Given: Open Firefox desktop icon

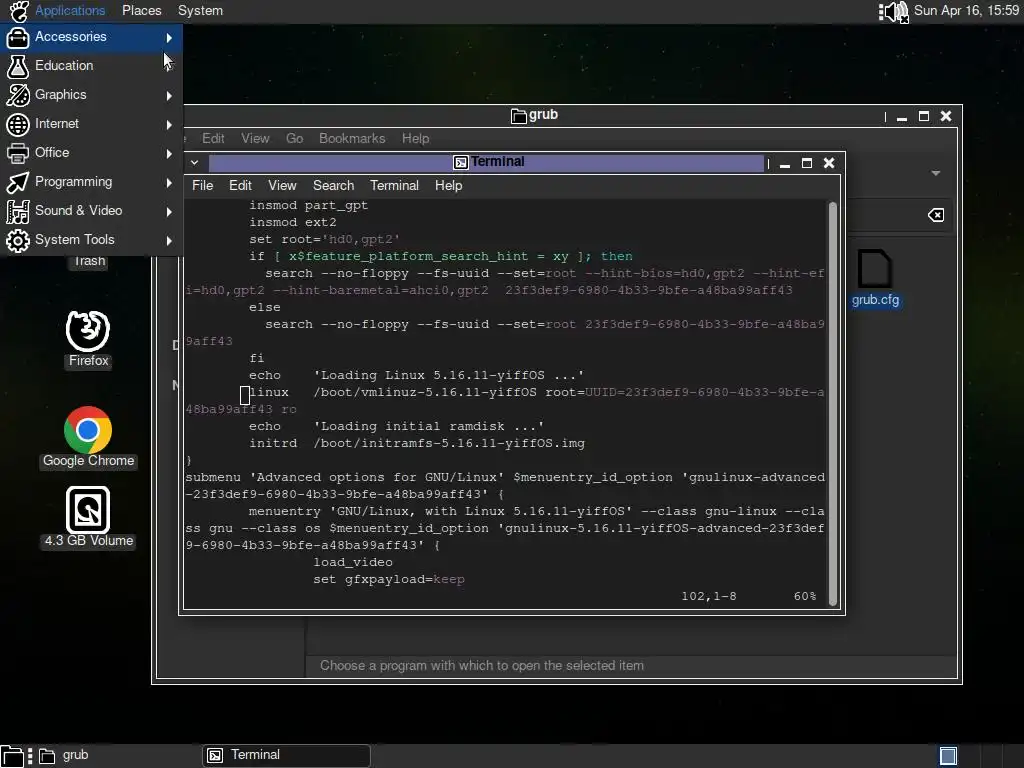Looking at the screenshot, I should click(88, 338).
